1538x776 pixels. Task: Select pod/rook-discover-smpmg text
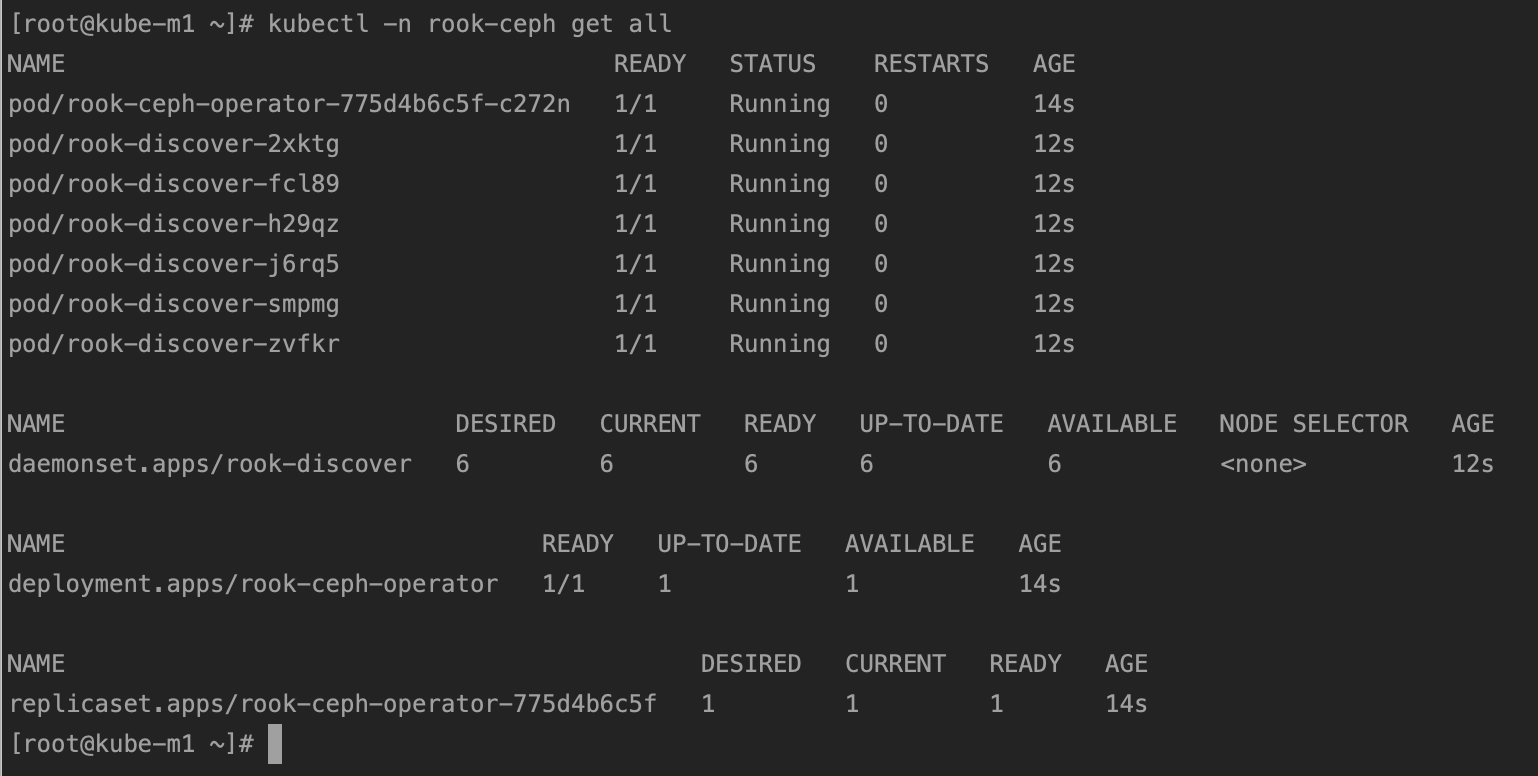pos(174,304)
